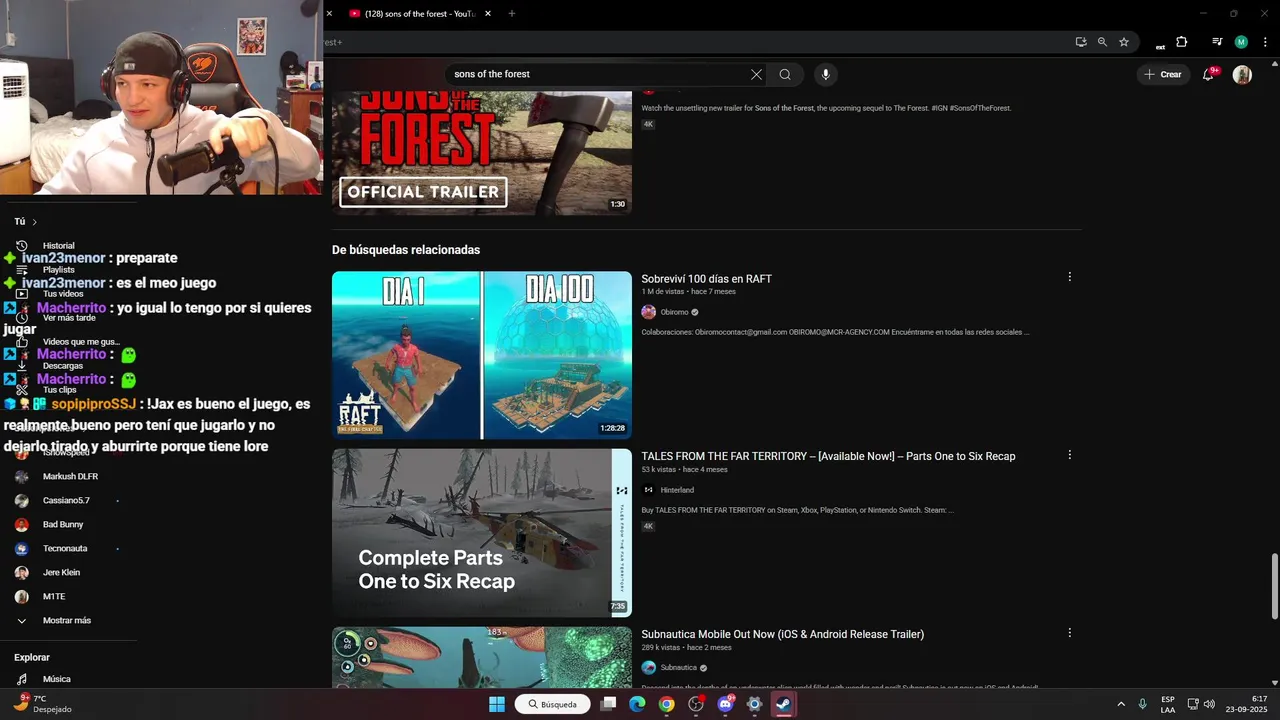The height and width of the screenshot is (720, 1280).
Task: Start voice search with microphone icon
Action: click(x=825, y=74)
